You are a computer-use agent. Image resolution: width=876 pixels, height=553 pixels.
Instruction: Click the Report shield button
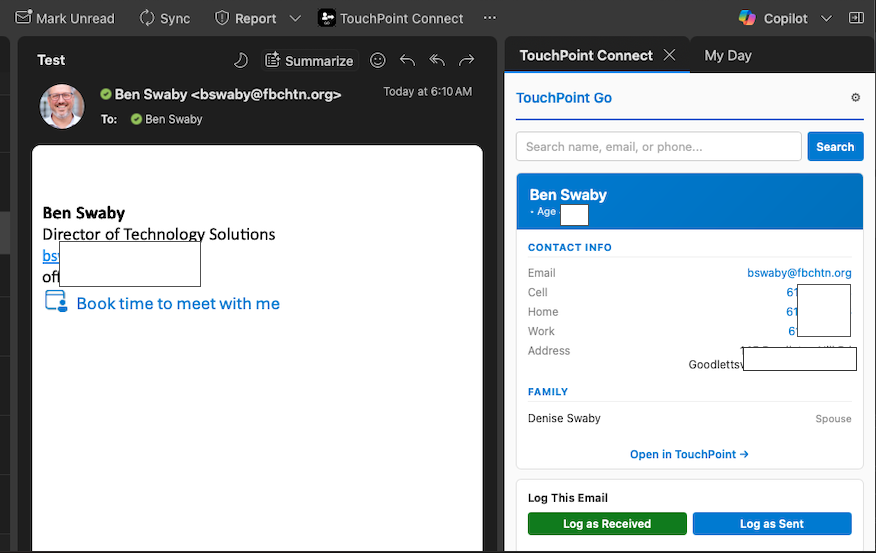tap(246, 18)
